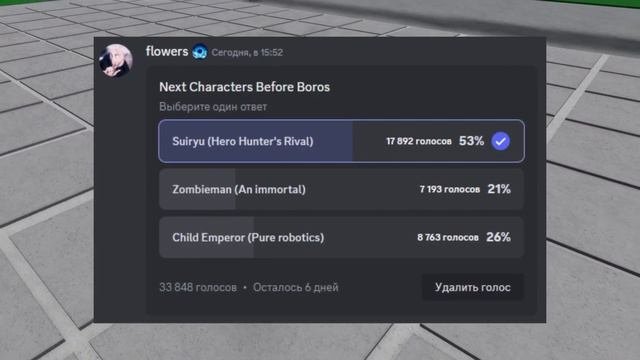Click the Осталось 6 дней remaining time
Image resolution: width=640 pixels, height=360 pixels.
click(296, 287)
